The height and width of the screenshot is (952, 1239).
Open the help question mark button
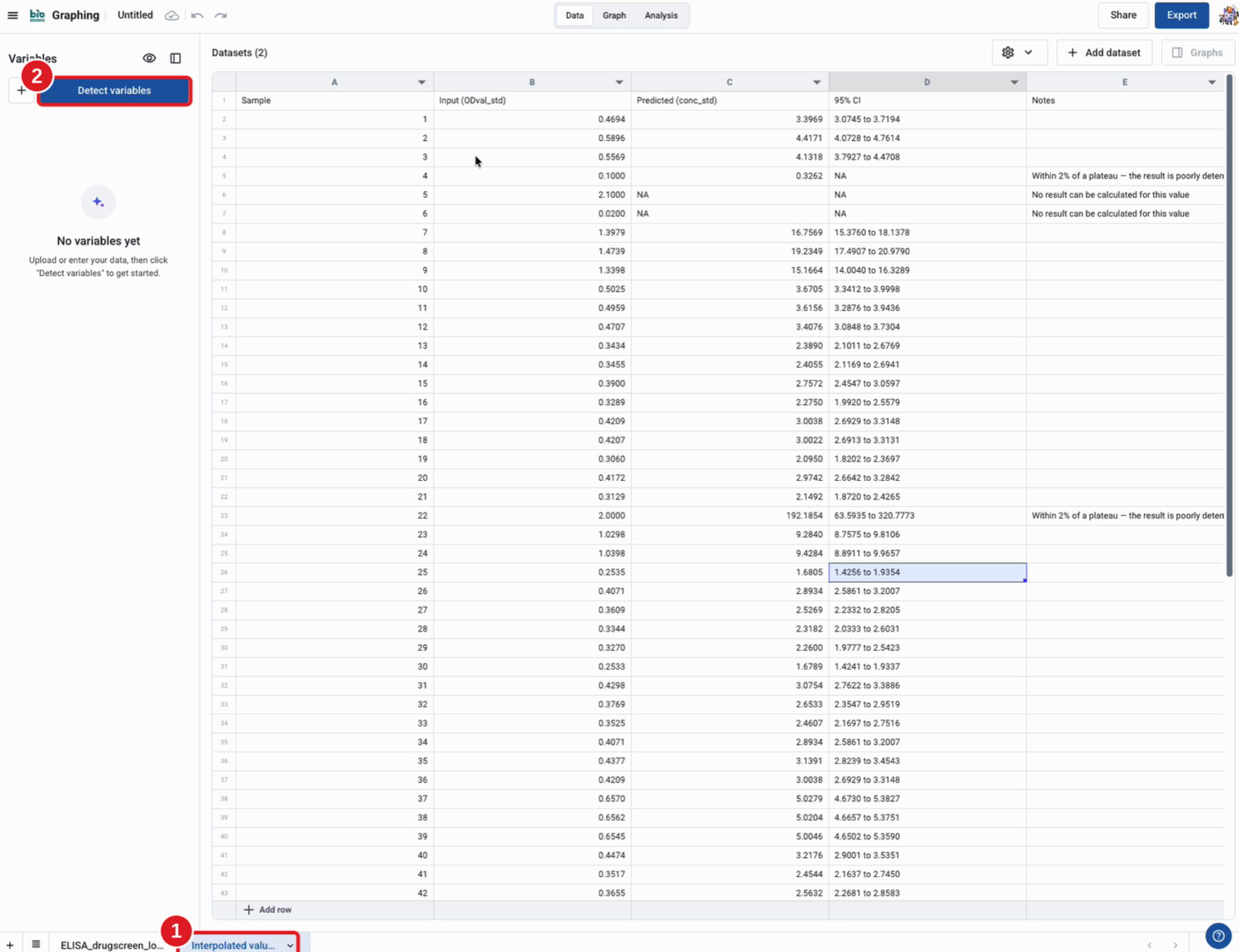pyautogui.click(x=1218, y=936)
